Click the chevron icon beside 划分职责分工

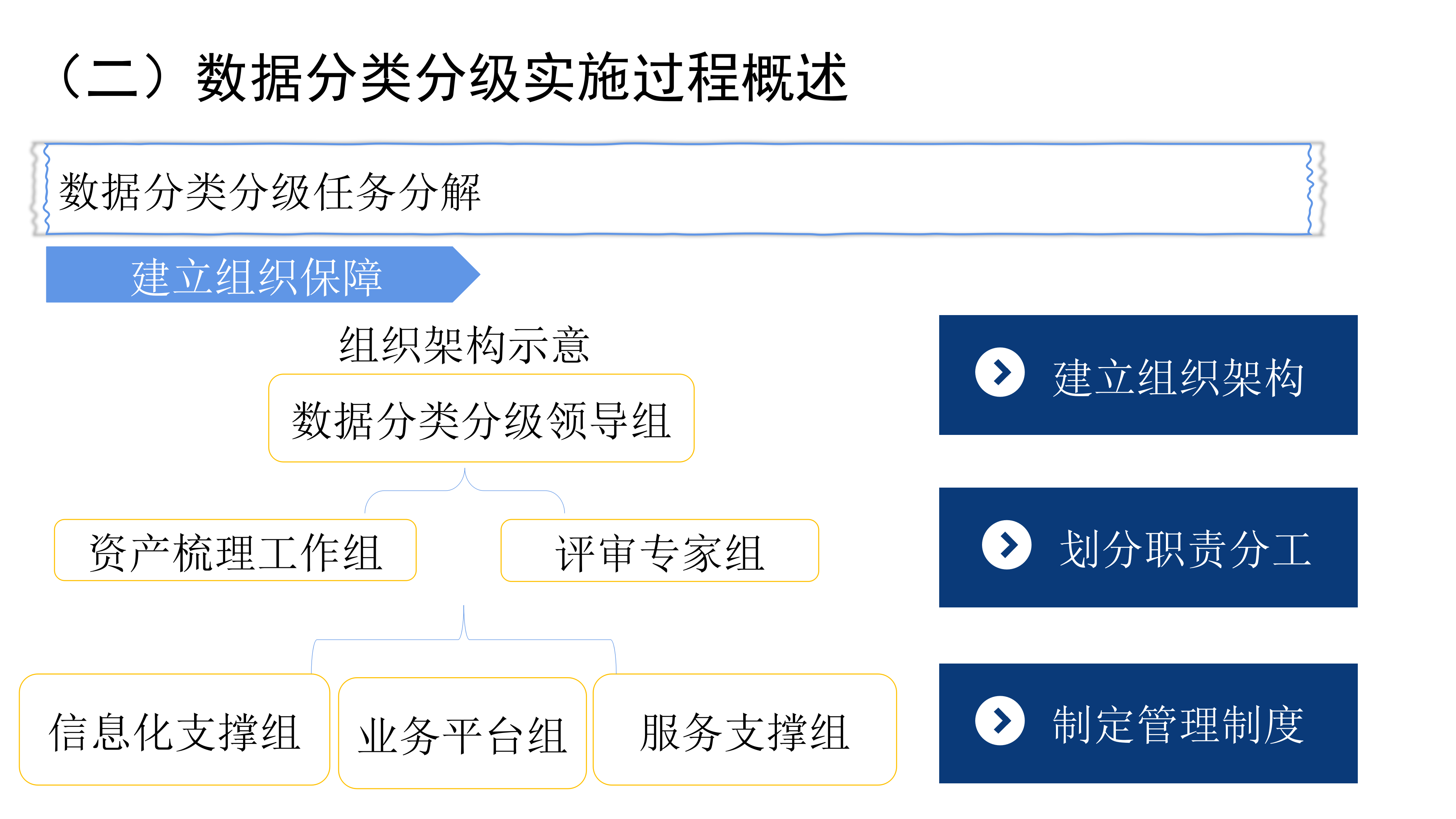(x=1006, y=545)
